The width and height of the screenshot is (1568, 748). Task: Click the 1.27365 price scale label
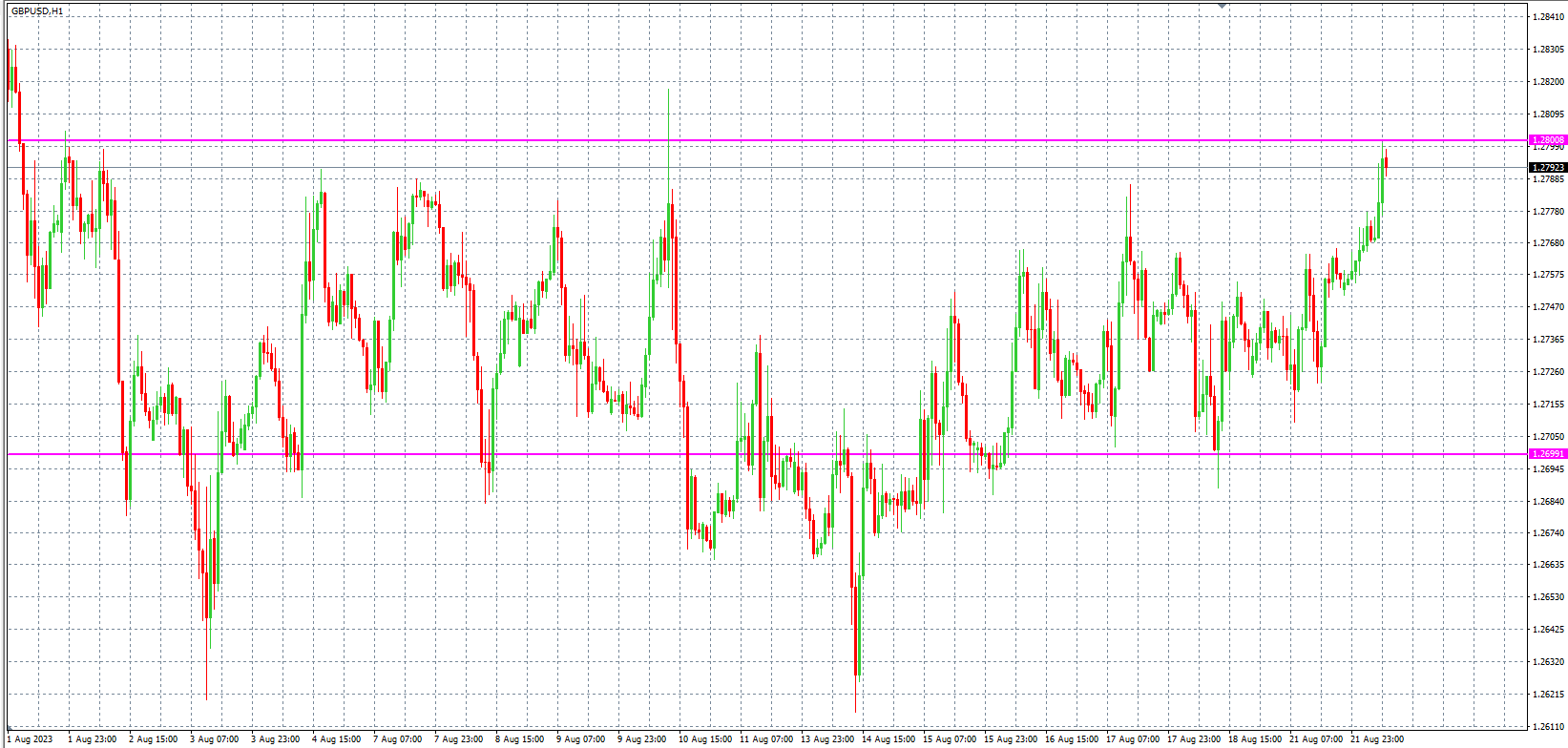1548,340
